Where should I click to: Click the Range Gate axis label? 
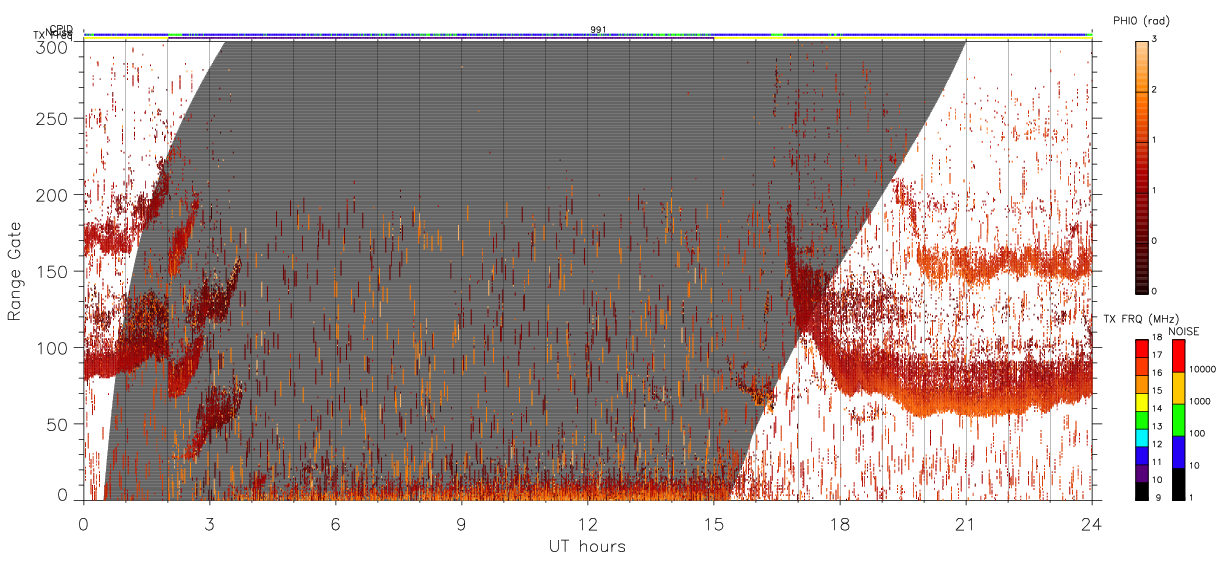(x=14, y=271)
